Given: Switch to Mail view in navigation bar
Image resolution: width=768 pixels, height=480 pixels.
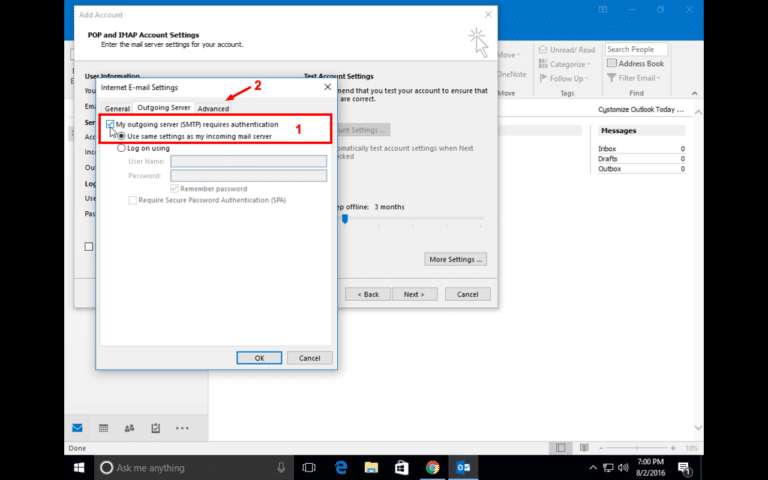Looking at the screenshot, I should (77, 428).
